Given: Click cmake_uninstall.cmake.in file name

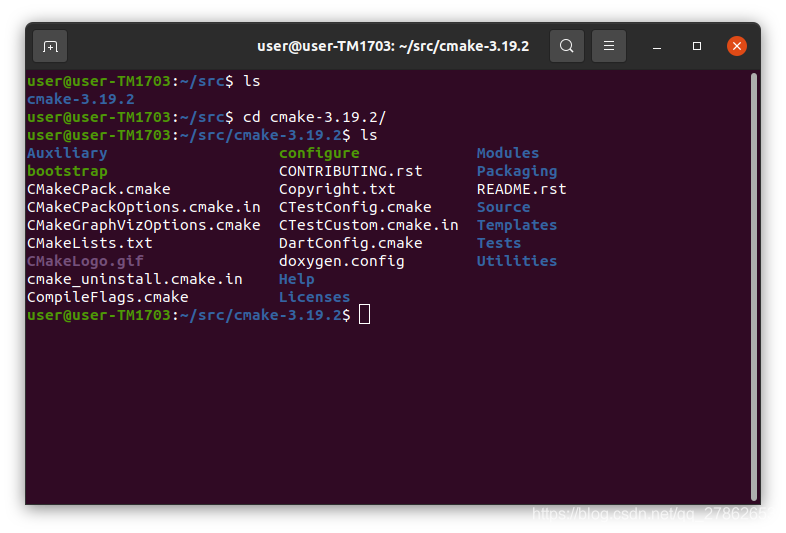Looking at the screenshot, I should click(x=135, y=279).
